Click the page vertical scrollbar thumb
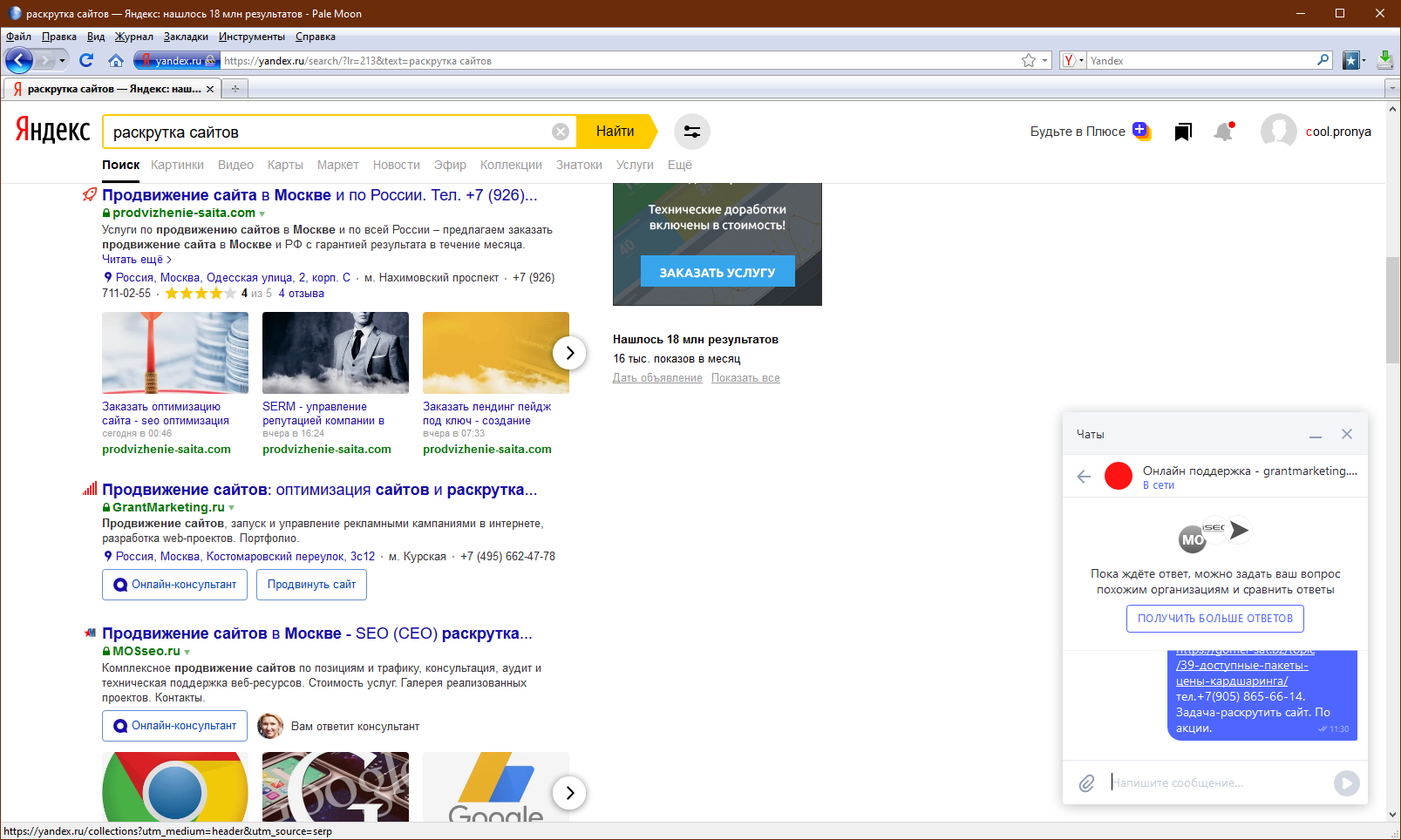 point(1392,310)
